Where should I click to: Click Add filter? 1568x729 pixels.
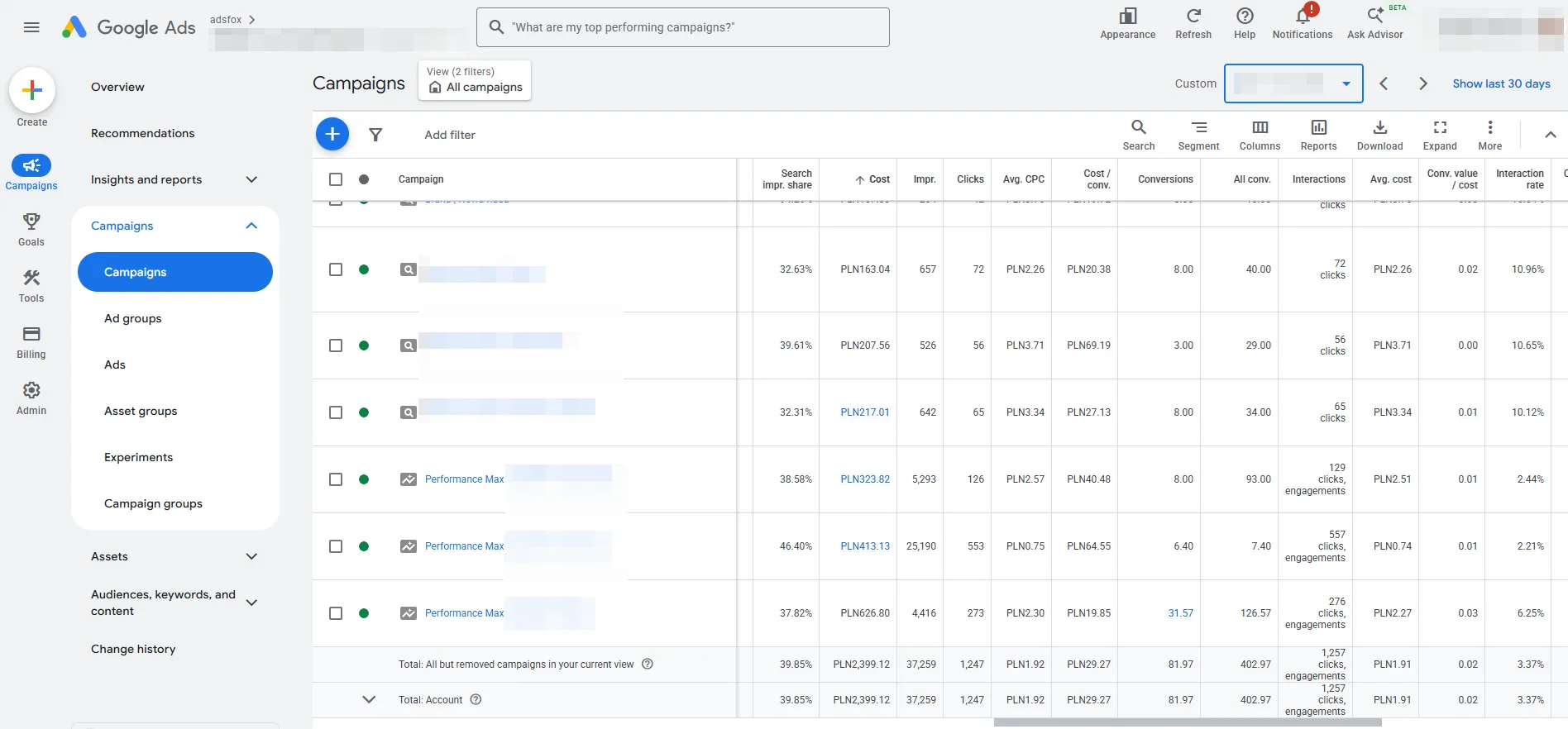(450, 135)
